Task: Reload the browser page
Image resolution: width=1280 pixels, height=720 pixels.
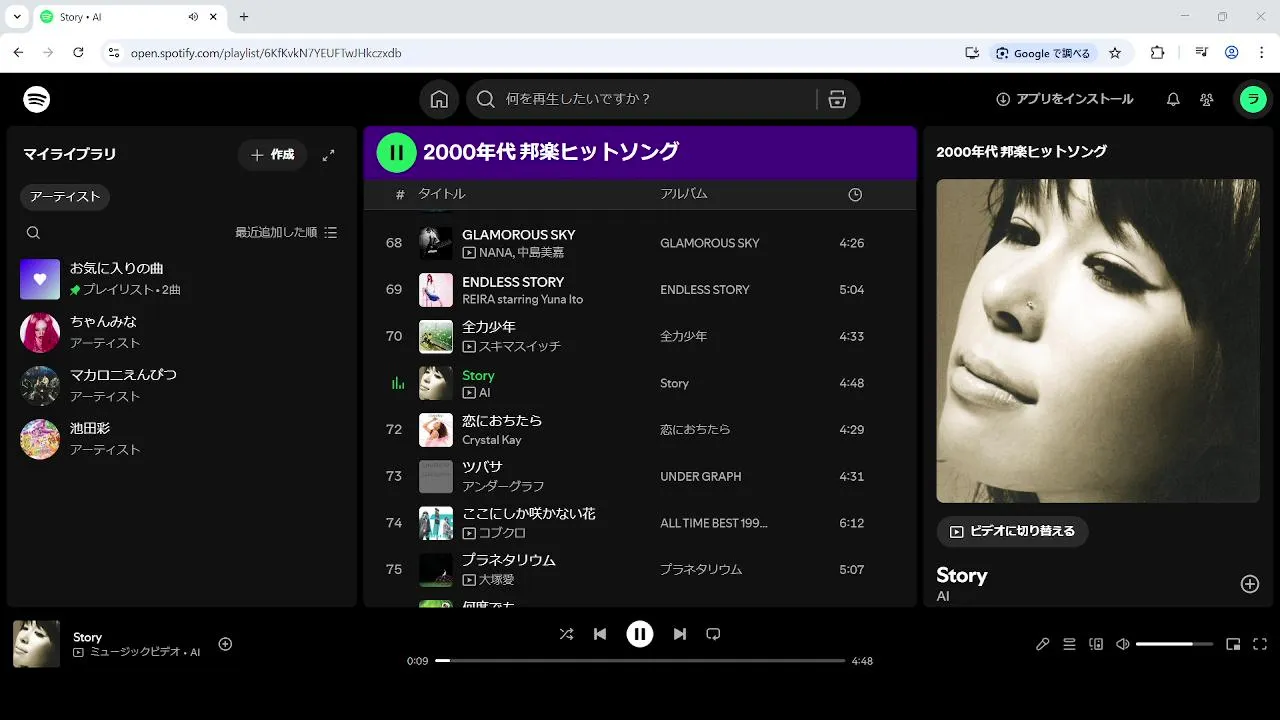Action: coord(78,53)
